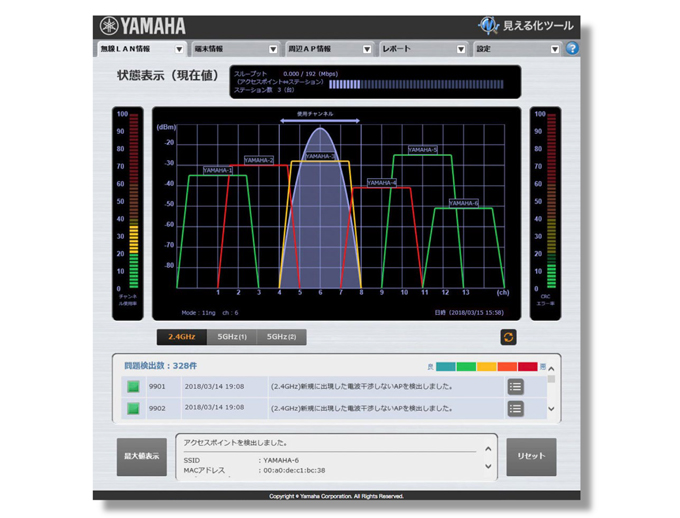Move the problem list down with its arrow
Image resolution: width=680 pixels, height=518 pixels.
pos(552,409)
